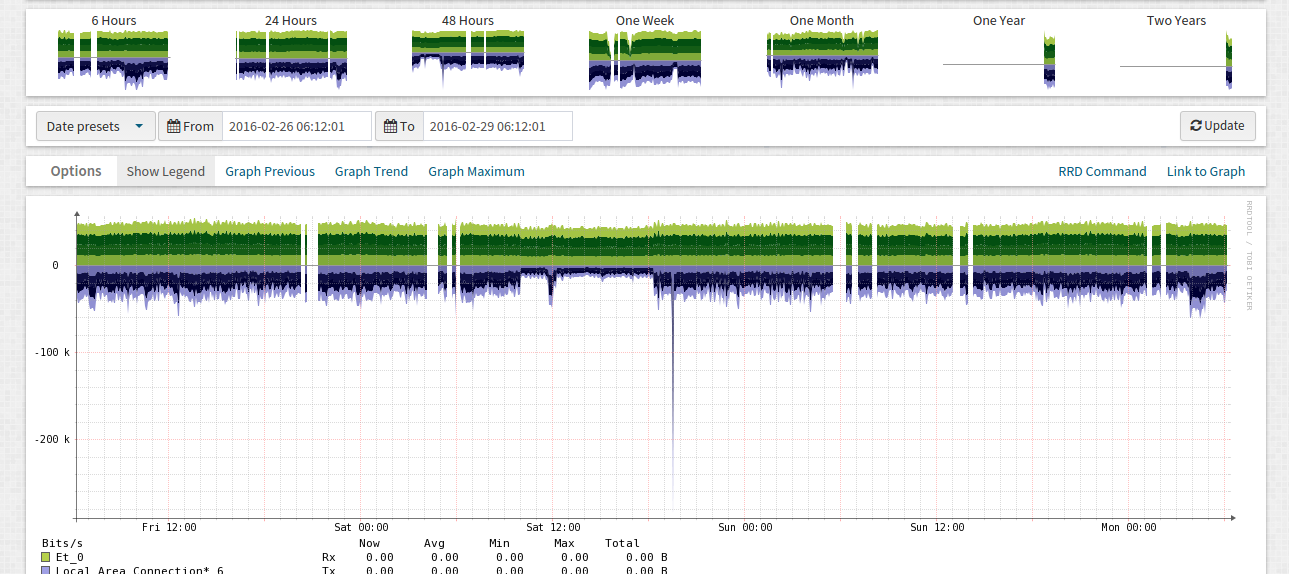Click the -200 k axis value
The width and height of the screenshot is (1289, 574).
pos(52,439)
